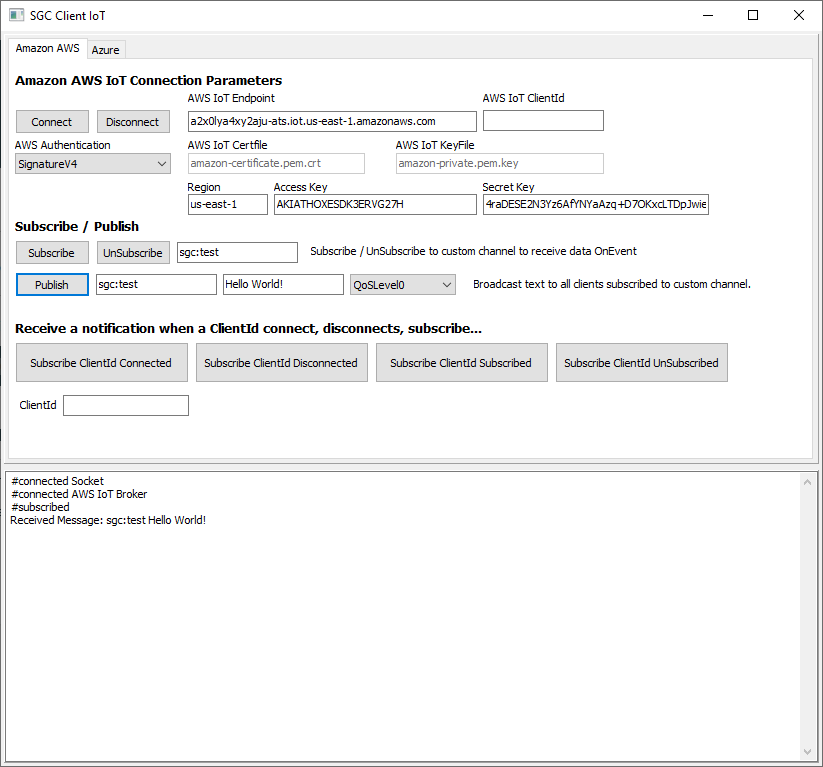
Task: Click the 'Subscribe / UnSubscribe to custom channel' description
Action: [473, 251]
